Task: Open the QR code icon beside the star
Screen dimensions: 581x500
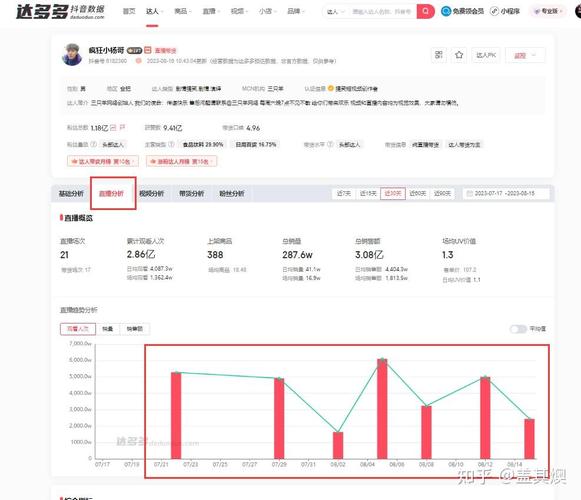Action: coord(439,55)
